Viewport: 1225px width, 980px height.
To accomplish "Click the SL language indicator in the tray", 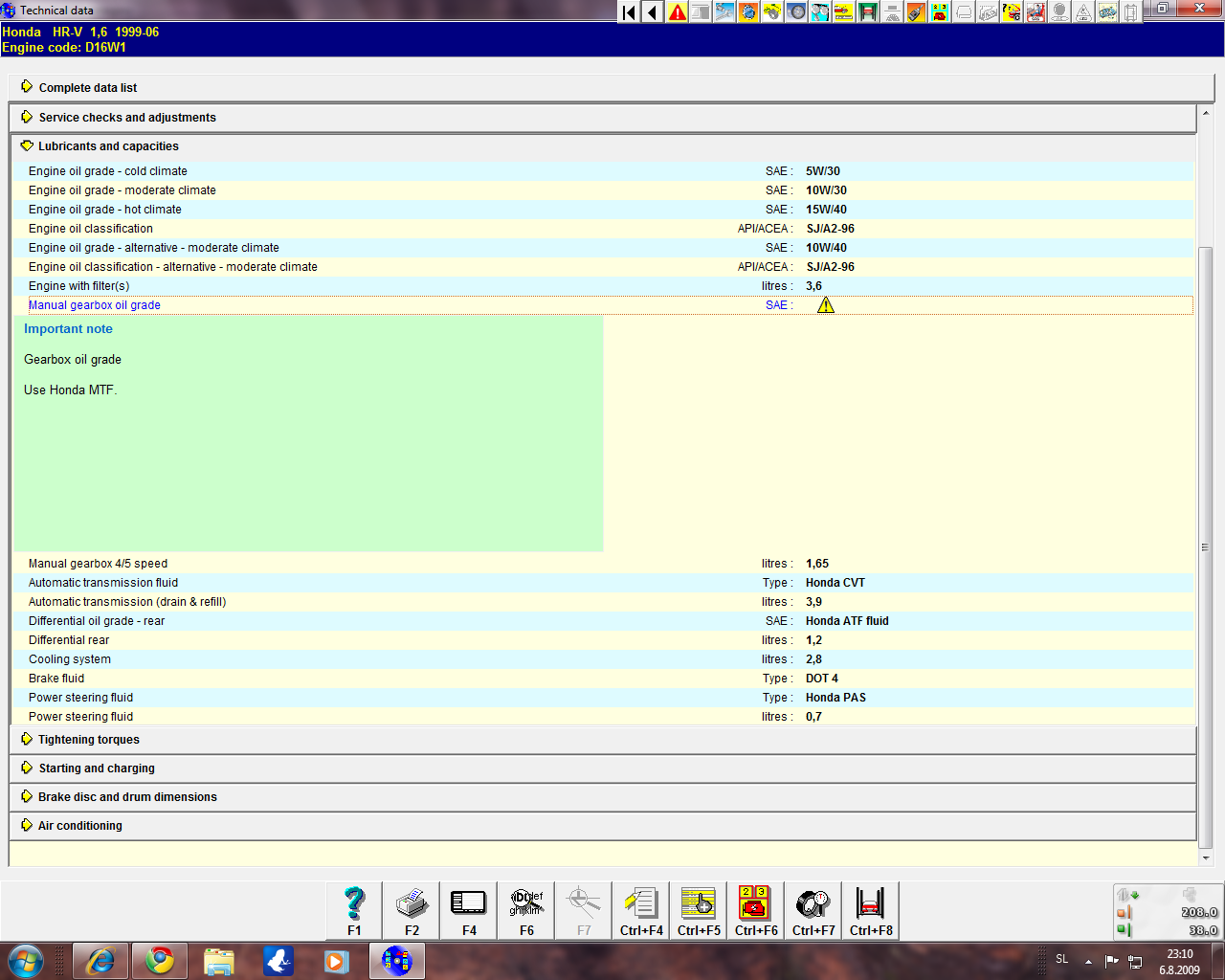I will coord(1062,959).
